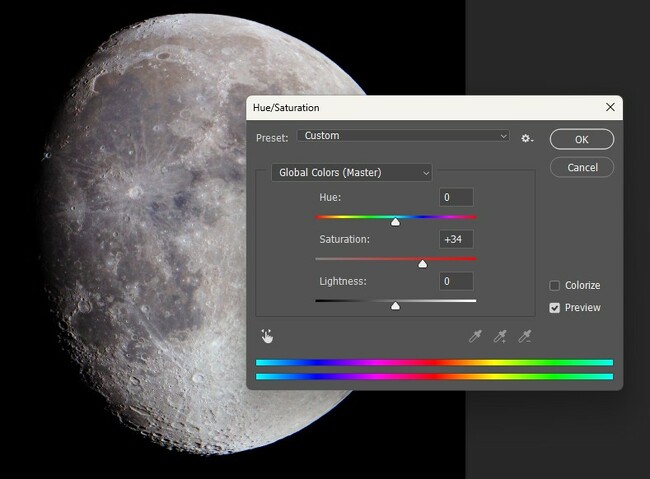Click the Lightness value input field
Screen dimensions: 650x479
pyautogui.click(x=456, y=282)
